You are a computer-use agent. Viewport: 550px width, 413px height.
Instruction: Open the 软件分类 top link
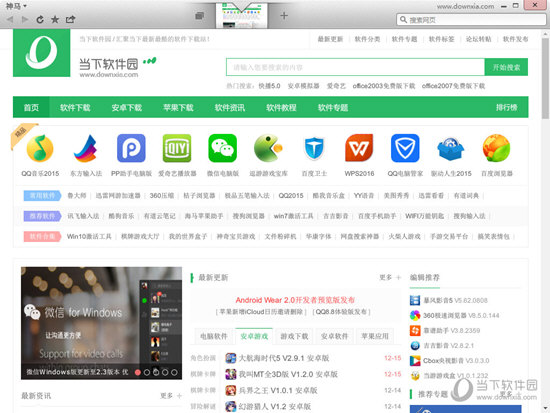[367, 39]
